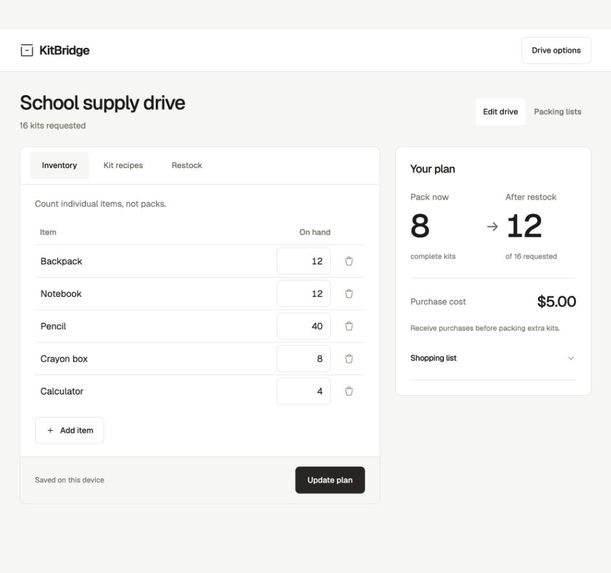
Task: Click the 'Your plan' heading
Action: click(433, 169)
